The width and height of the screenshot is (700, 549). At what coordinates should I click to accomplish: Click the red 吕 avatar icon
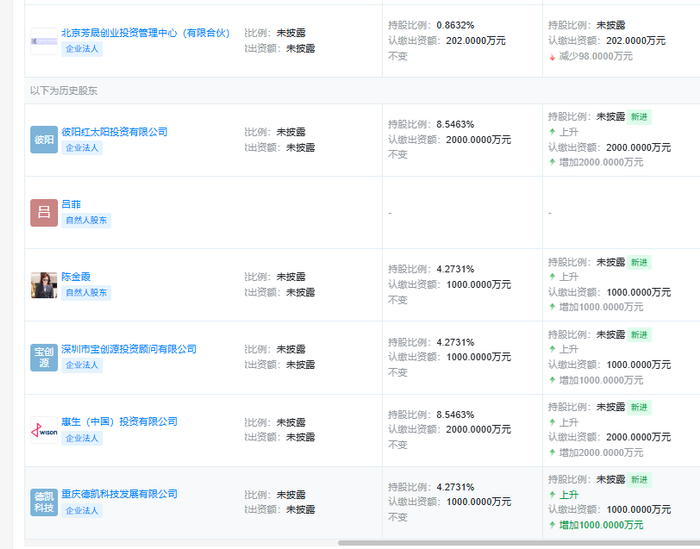tap(44, 212)
